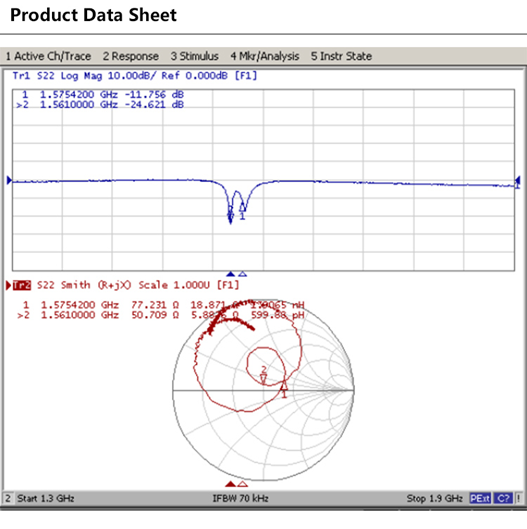
Task: Click the IFBW 70 kHz status entry
Action: point(240,498)
